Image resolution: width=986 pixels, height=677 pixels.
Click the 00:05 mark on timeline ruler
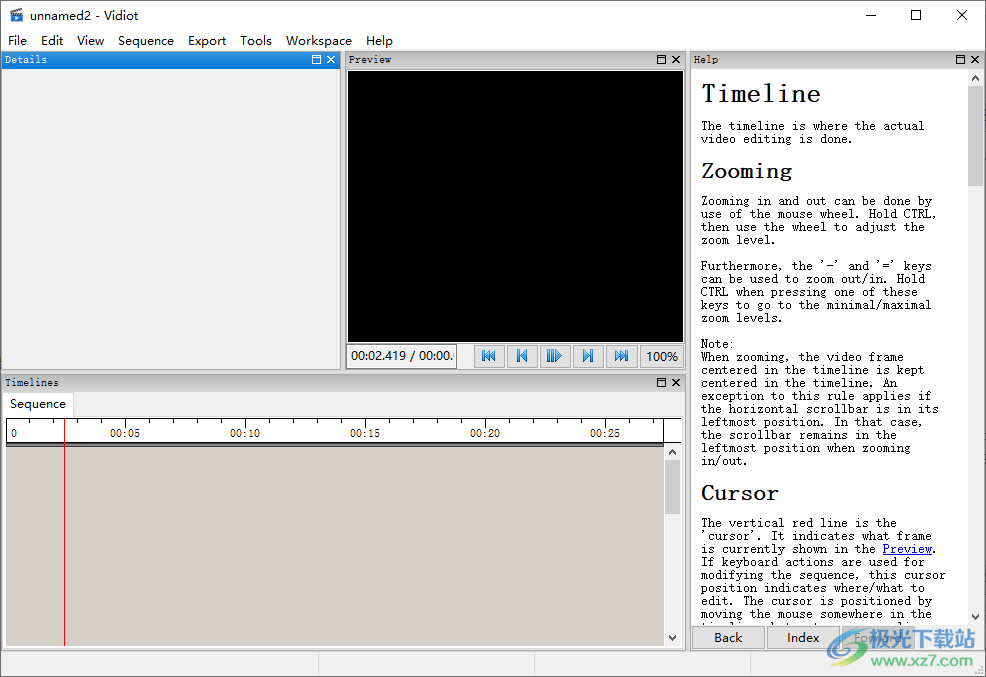tap(125, 433)
